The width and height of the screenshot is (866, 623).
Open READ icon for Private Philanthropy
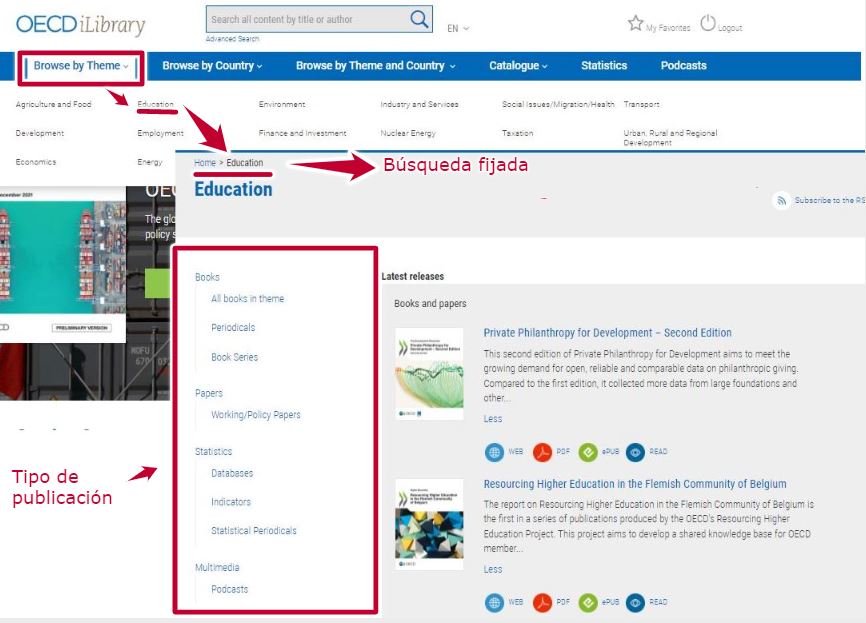click(x=635, y=452)
